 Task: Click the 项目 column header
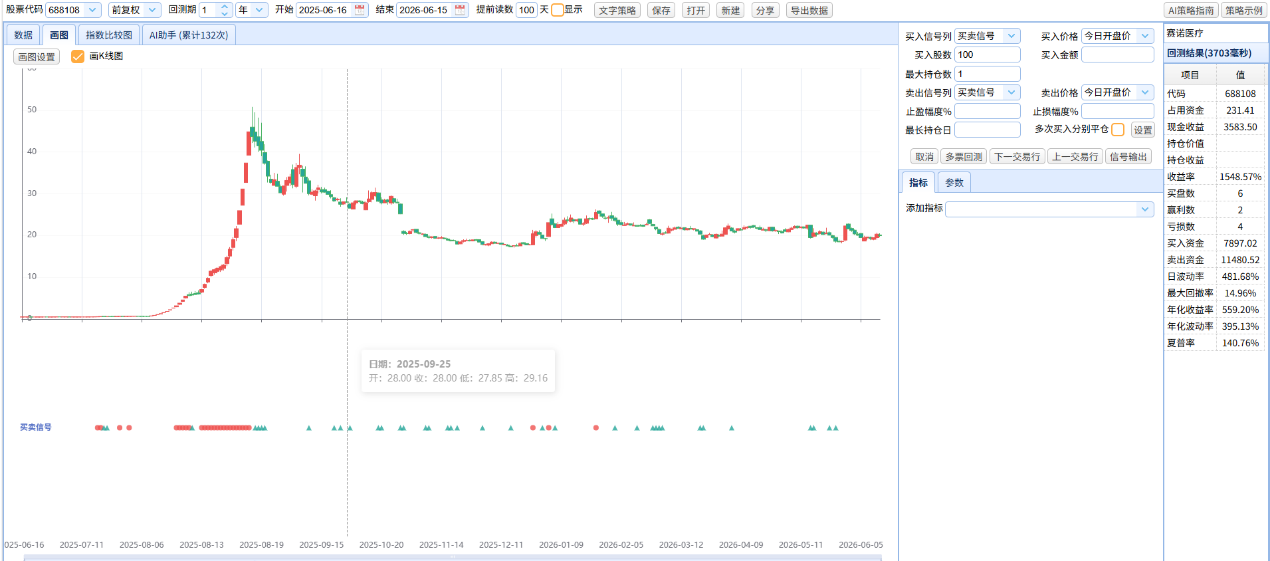tap(1190, 74)
